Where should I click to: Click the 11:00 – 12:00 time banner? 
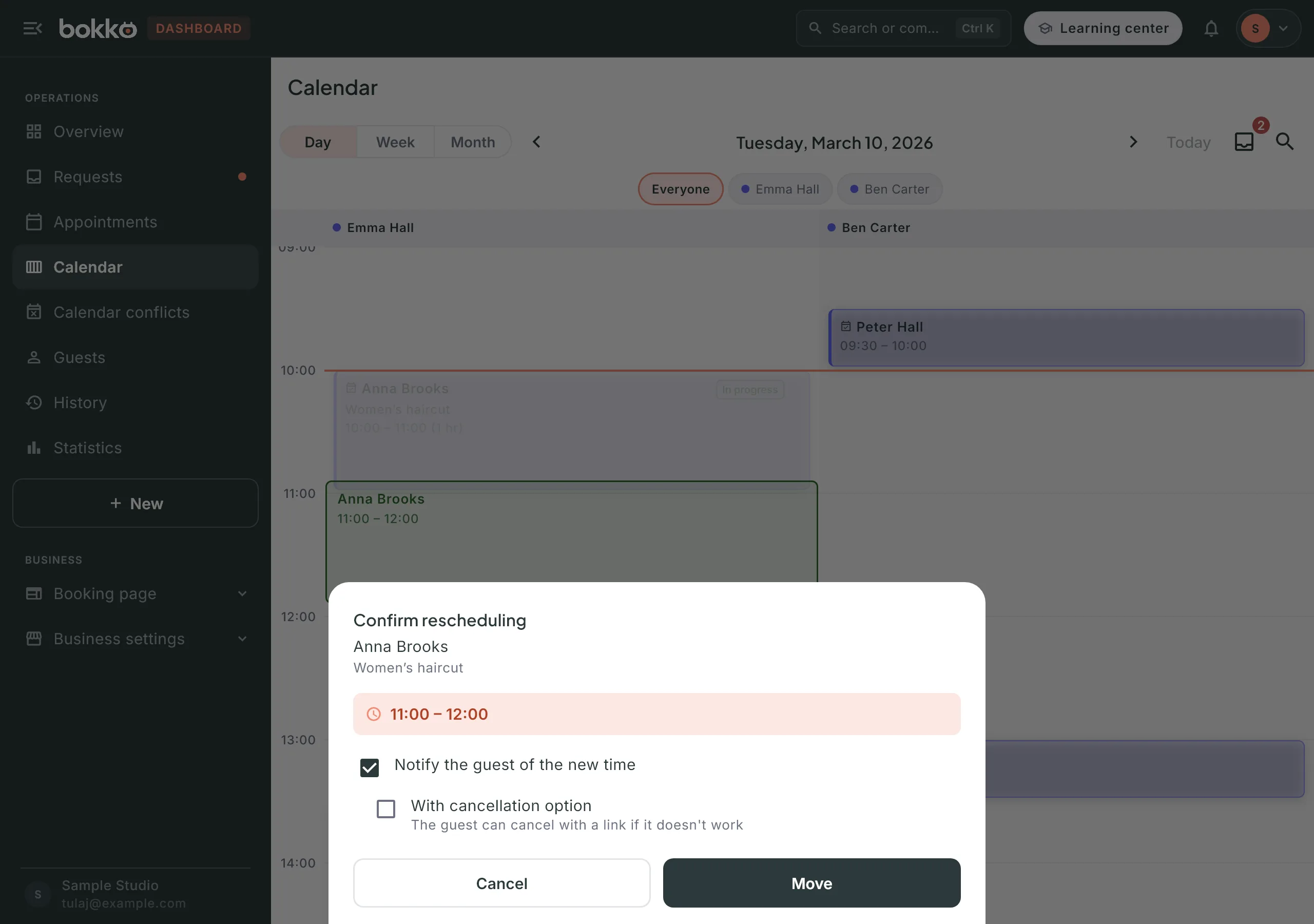657,714
